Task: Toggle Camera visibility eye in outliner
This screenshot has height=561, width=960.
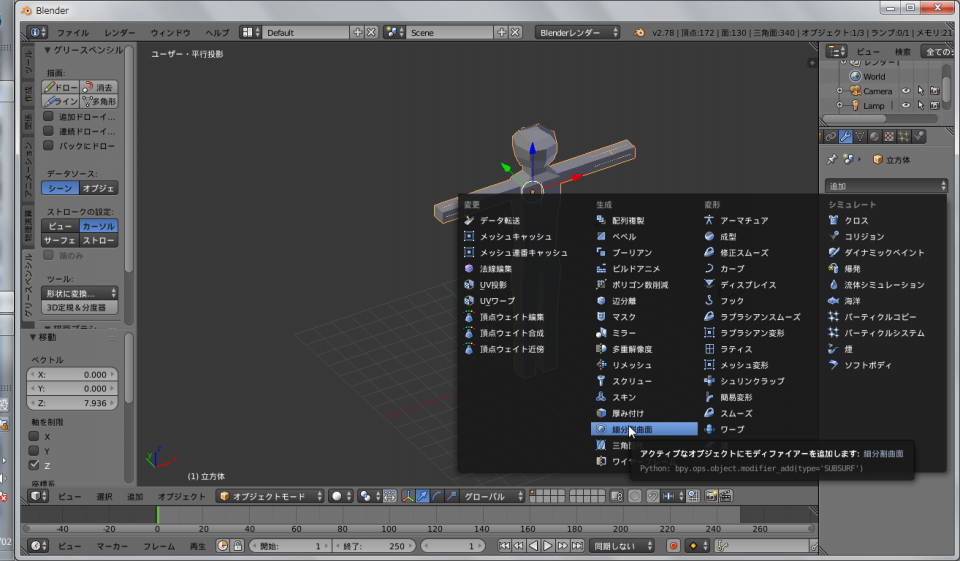Action: (x=906, y=91)
